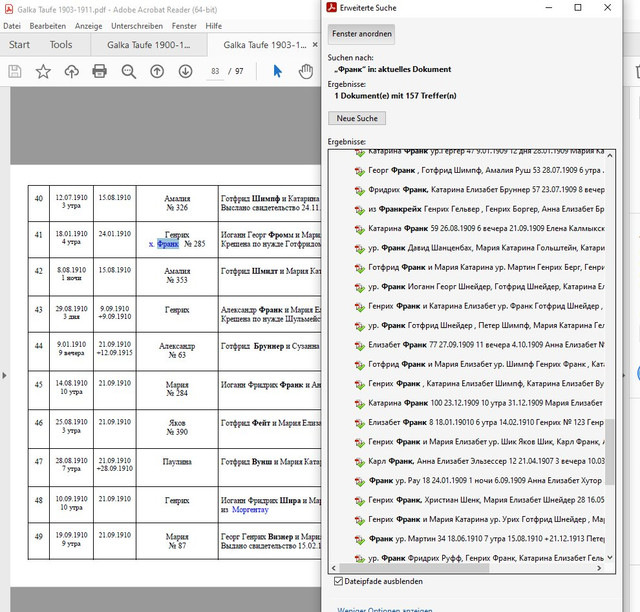Open the Unterschreiben menu
Viewport: 640px width, 612px height.
click(x=137, y=26)
